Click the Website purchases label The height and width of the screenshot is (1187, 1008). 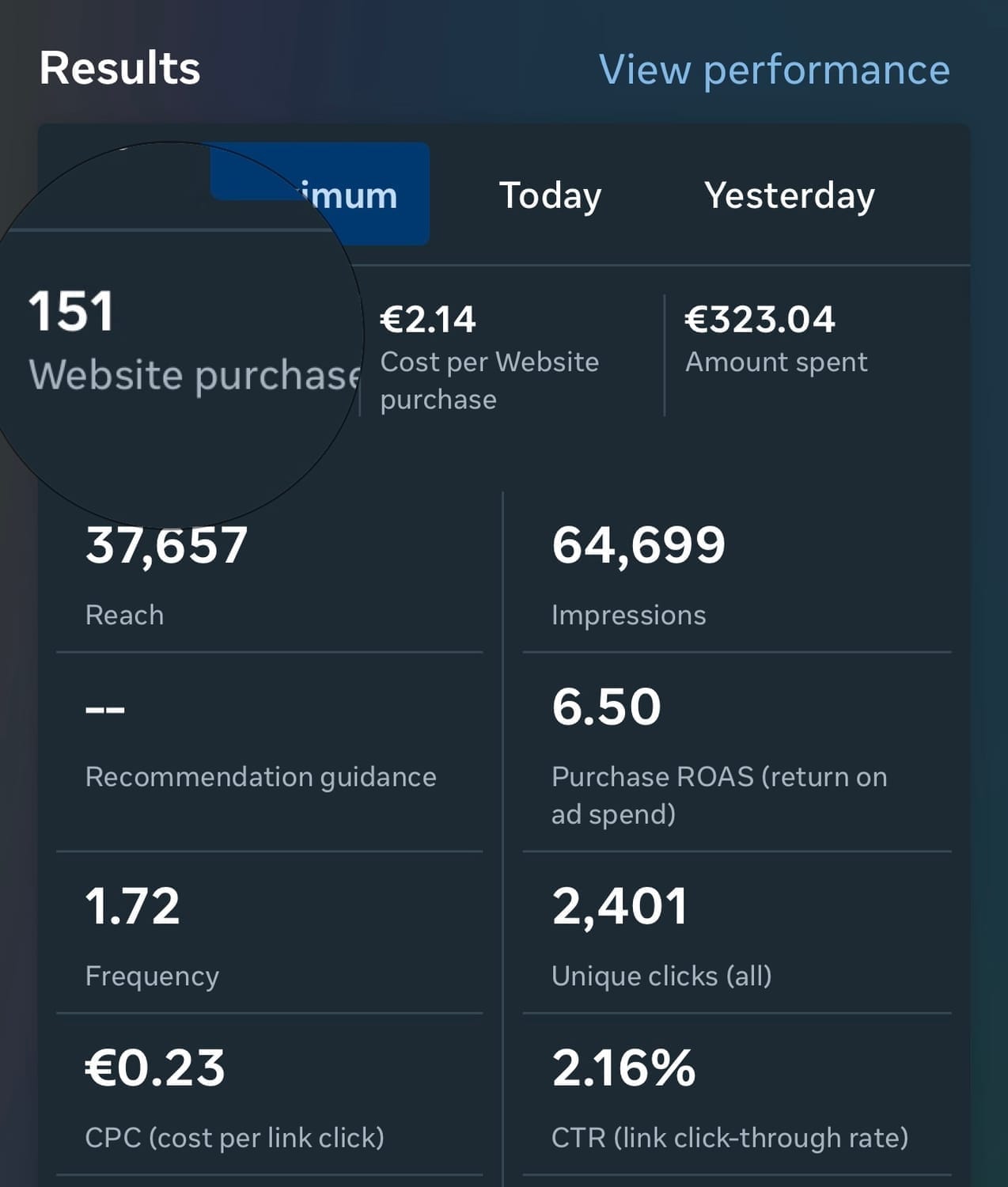[195, 374]
